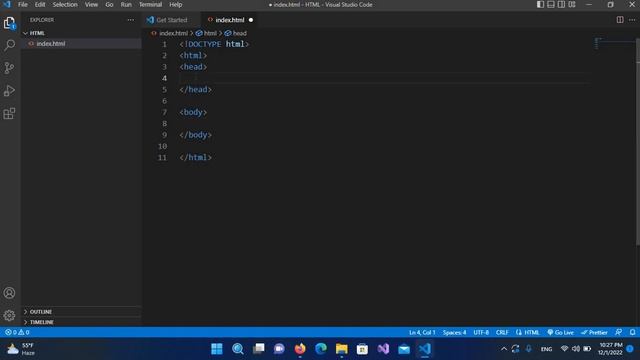This screenshot has height=360, width=640.
Task: Open the Manage gear icon
Action: tap(9, 315)
